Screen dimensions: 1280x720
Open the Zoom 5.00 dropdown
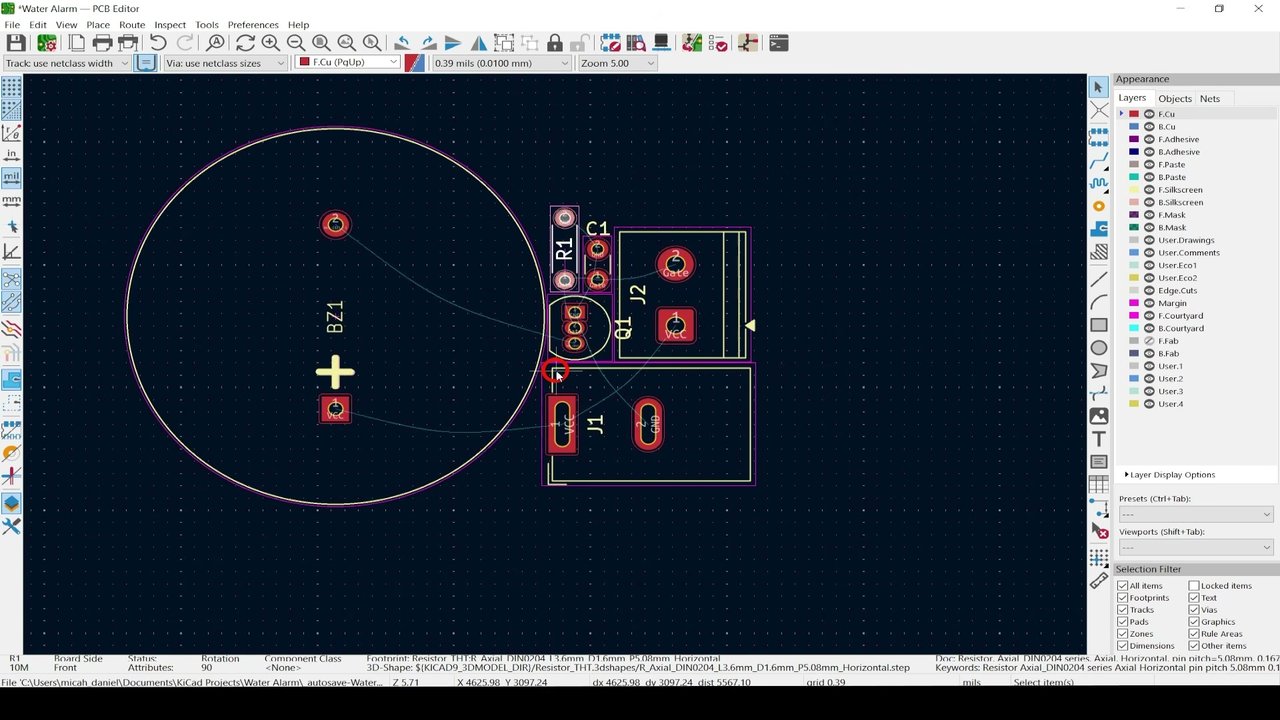[617, 63]
